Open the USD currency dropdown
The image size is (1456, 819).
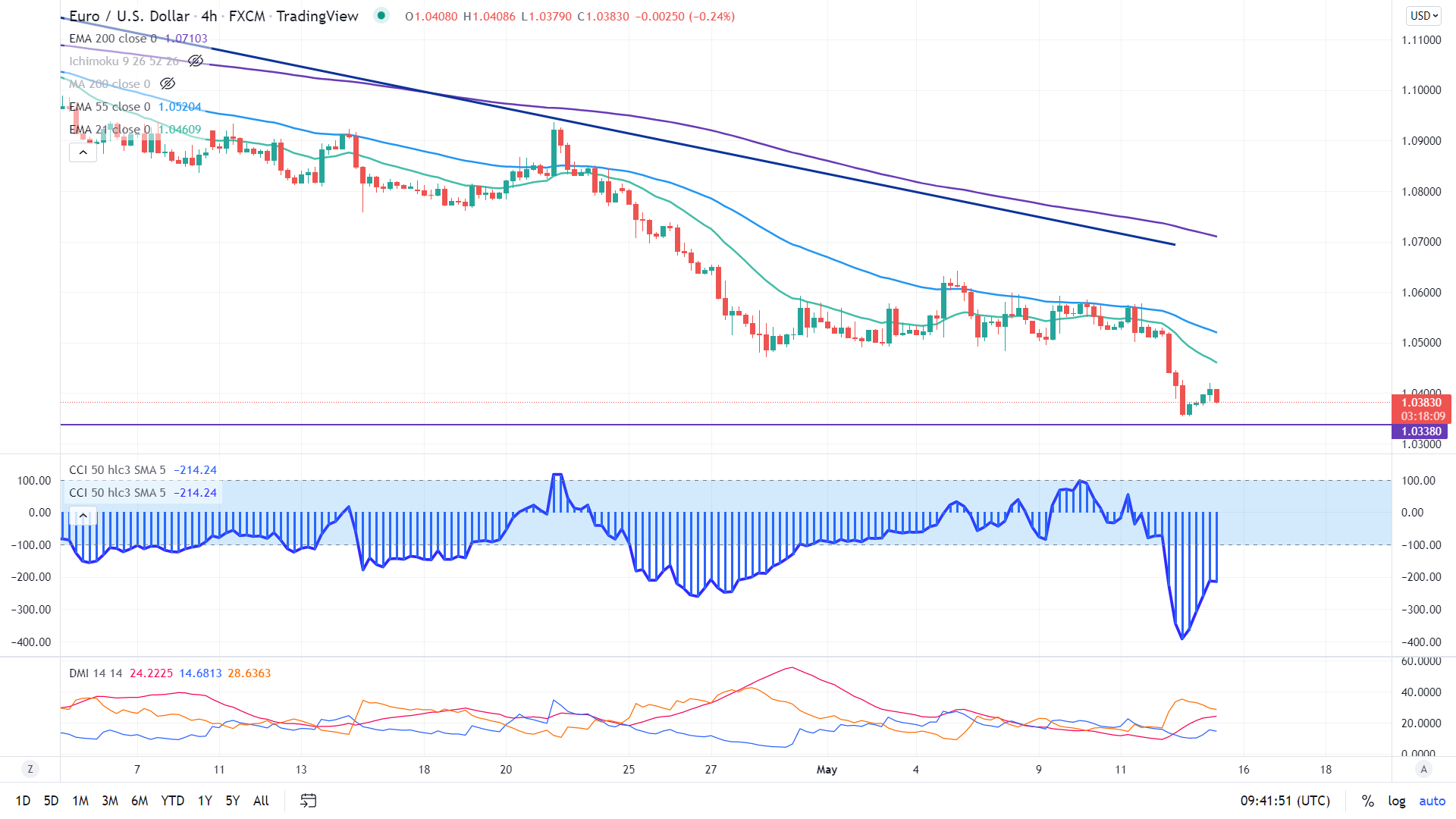pyautogui.click(x=1423, y=15)
